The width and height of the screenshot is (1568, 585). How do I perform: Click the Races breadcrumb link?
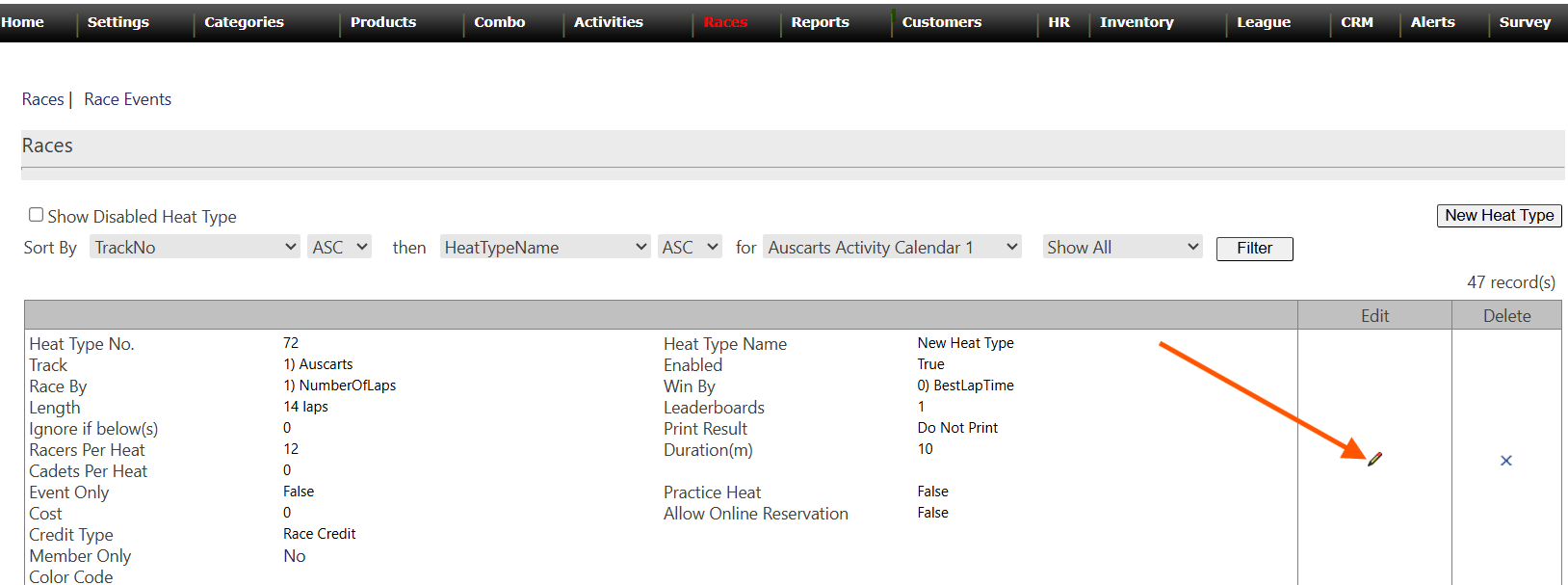pyautogui.click(x=42, y=99)
